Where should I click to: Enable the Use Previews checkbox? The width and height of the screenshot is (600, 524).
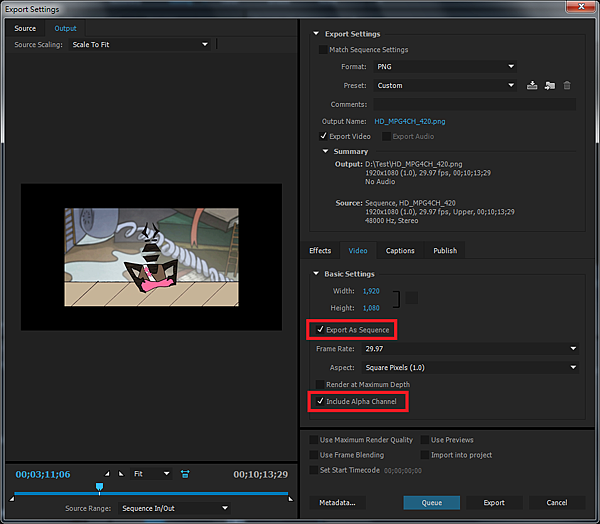click(x=425, y=440)
